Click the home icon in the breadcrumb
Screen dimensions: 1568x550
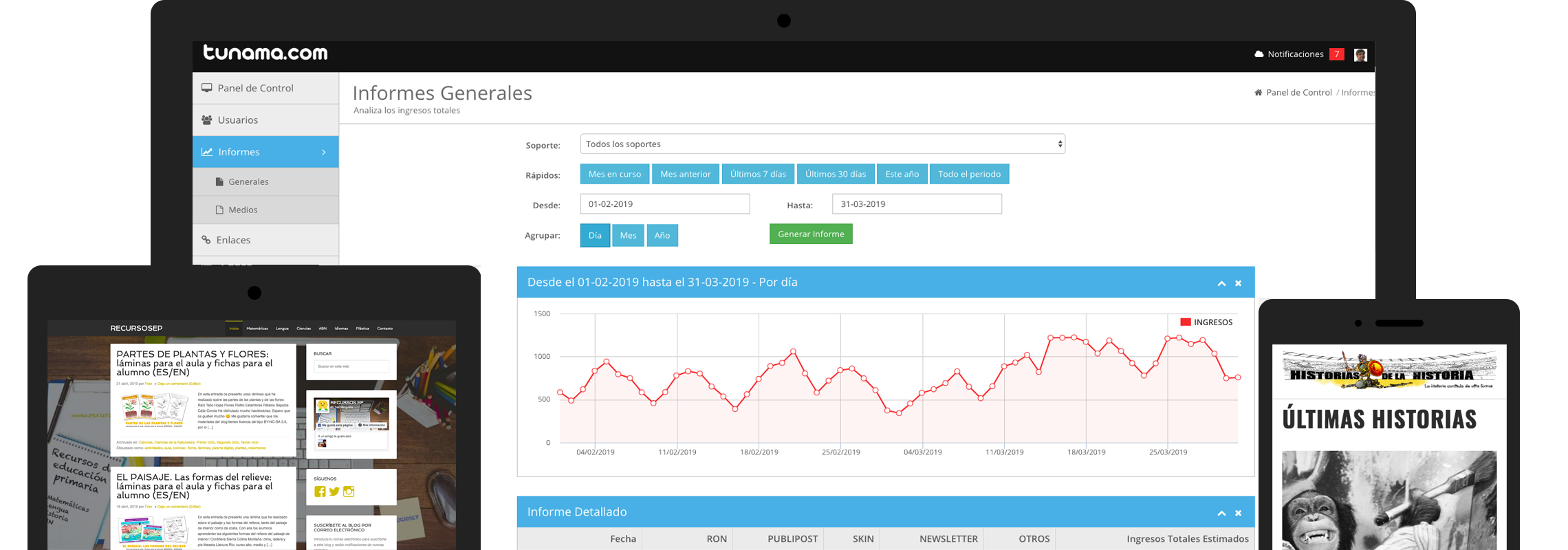1258,92
